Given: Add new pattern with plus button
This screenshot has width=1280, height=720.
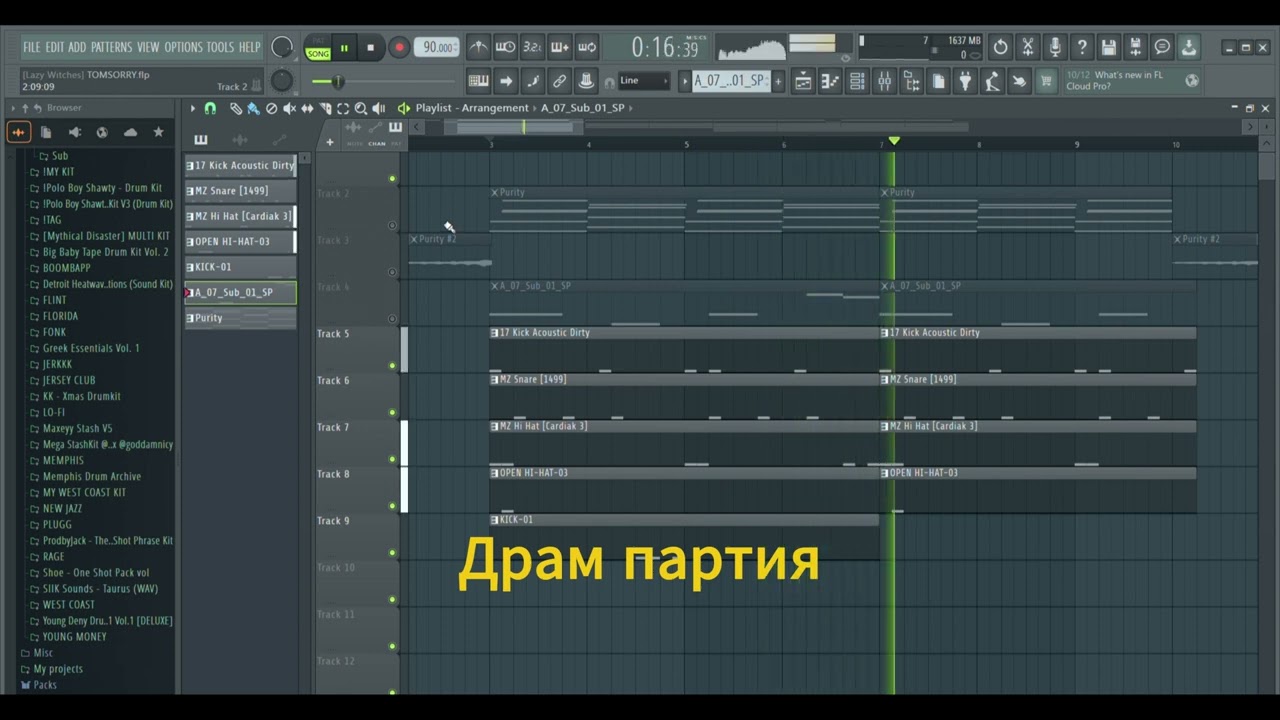Looking at the screenshot, I should (777, 81).
